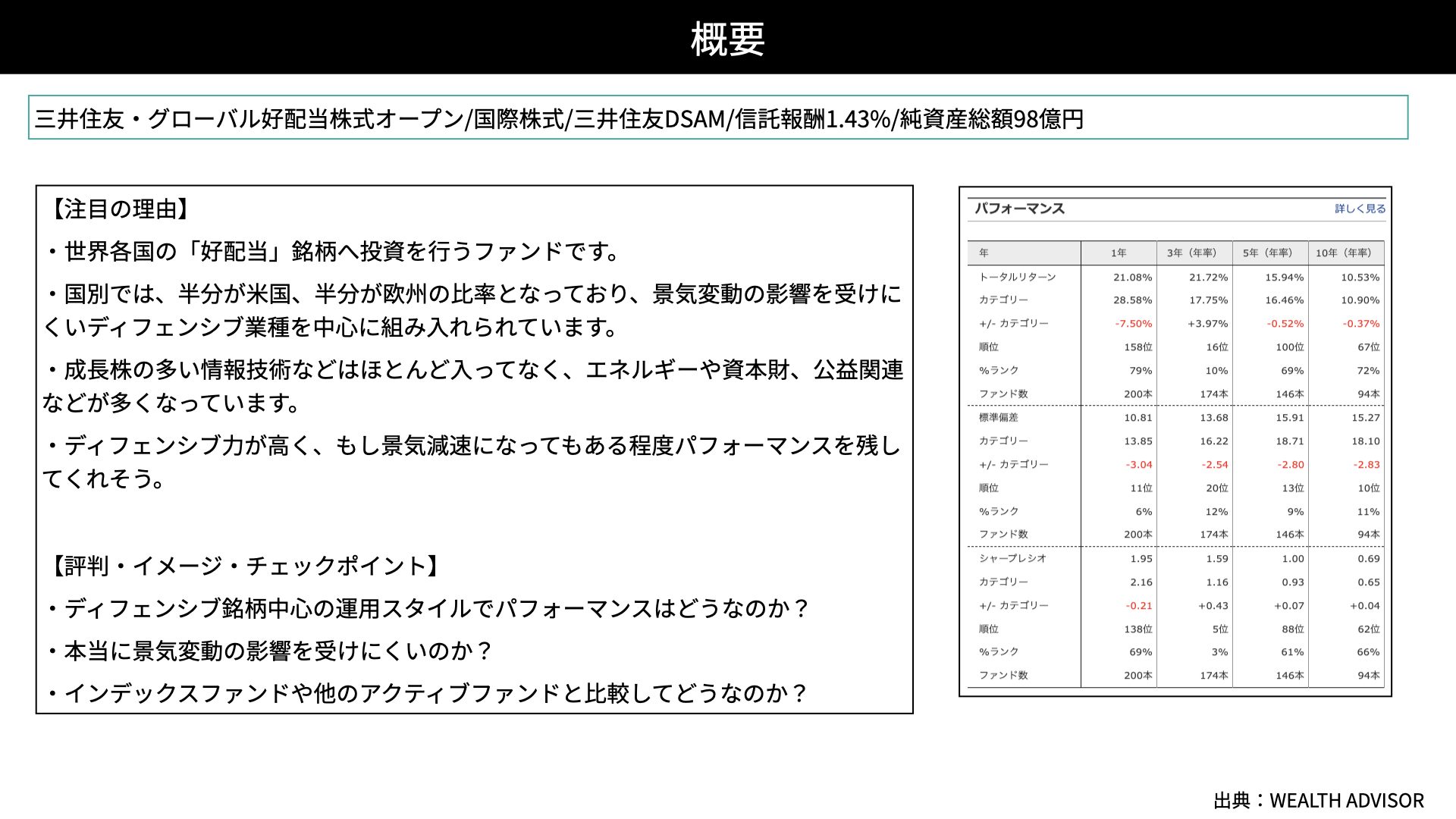Click the 出典：WEALTH ADVISOR source credit
The height and width of the screenshot is (819, 1456).
[1318, 801]
